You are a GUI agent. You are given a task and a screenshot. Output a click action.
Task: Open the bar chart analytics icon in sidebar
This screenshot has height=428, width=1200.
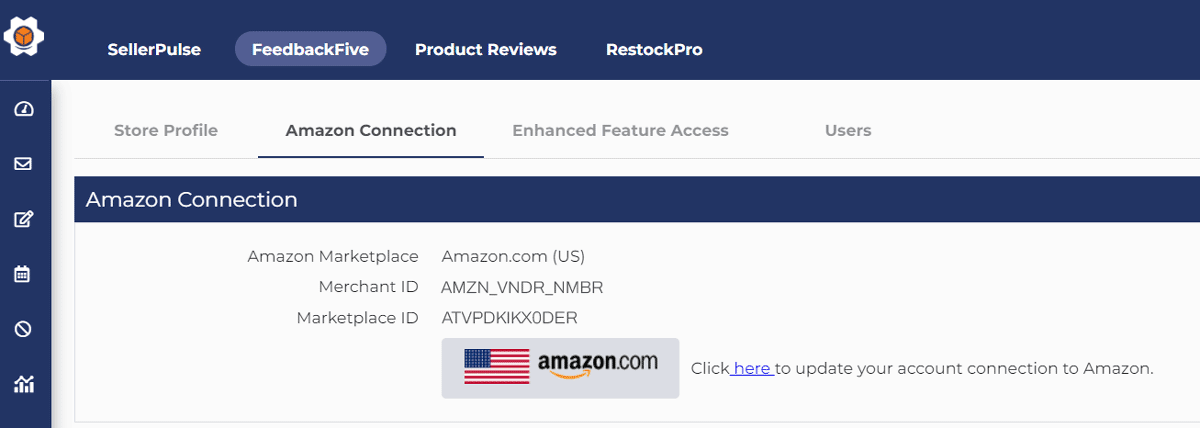[x=24, y=384]
